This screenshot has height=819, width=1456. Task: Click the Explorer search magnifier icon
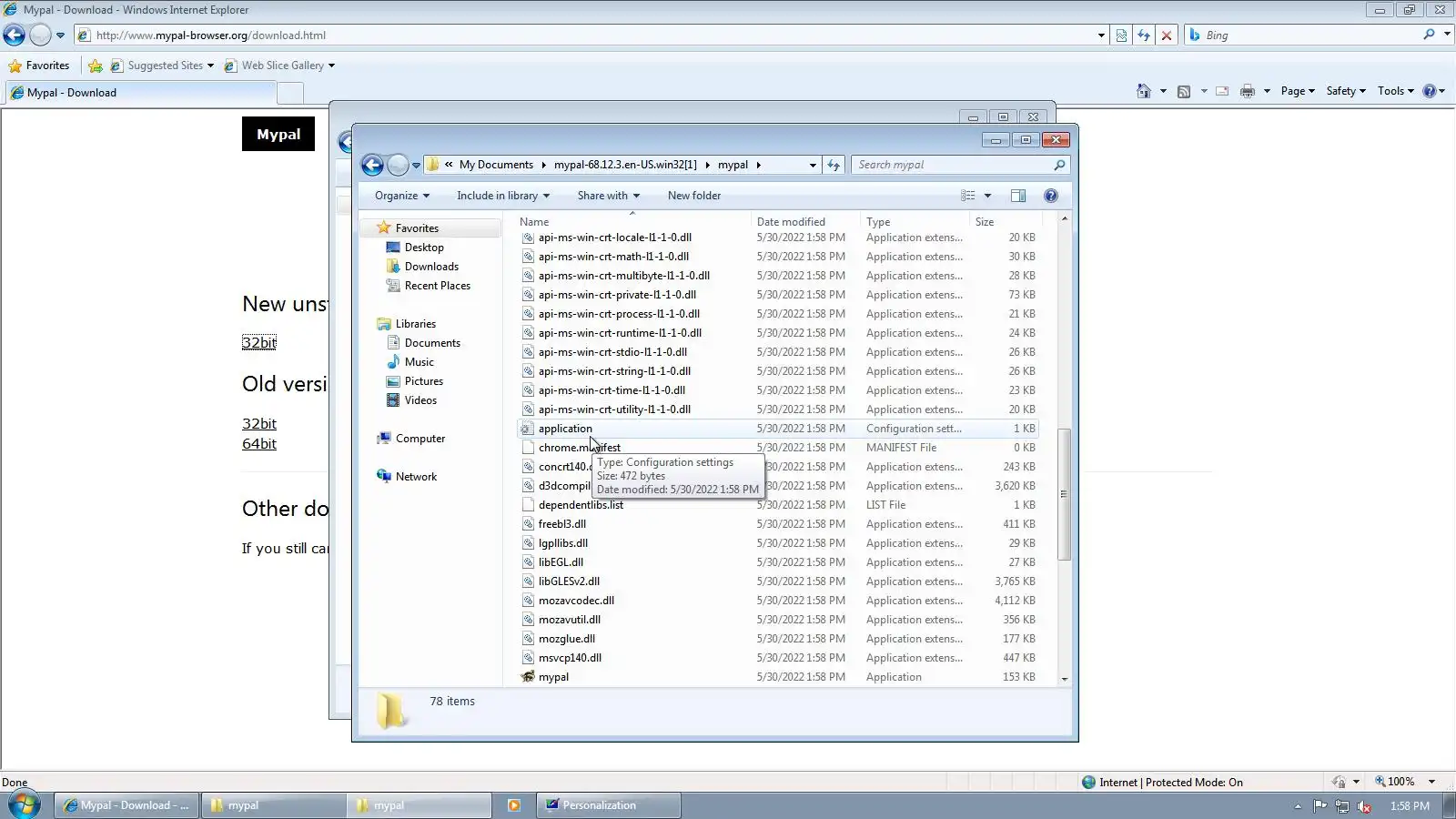[1059, 165]
